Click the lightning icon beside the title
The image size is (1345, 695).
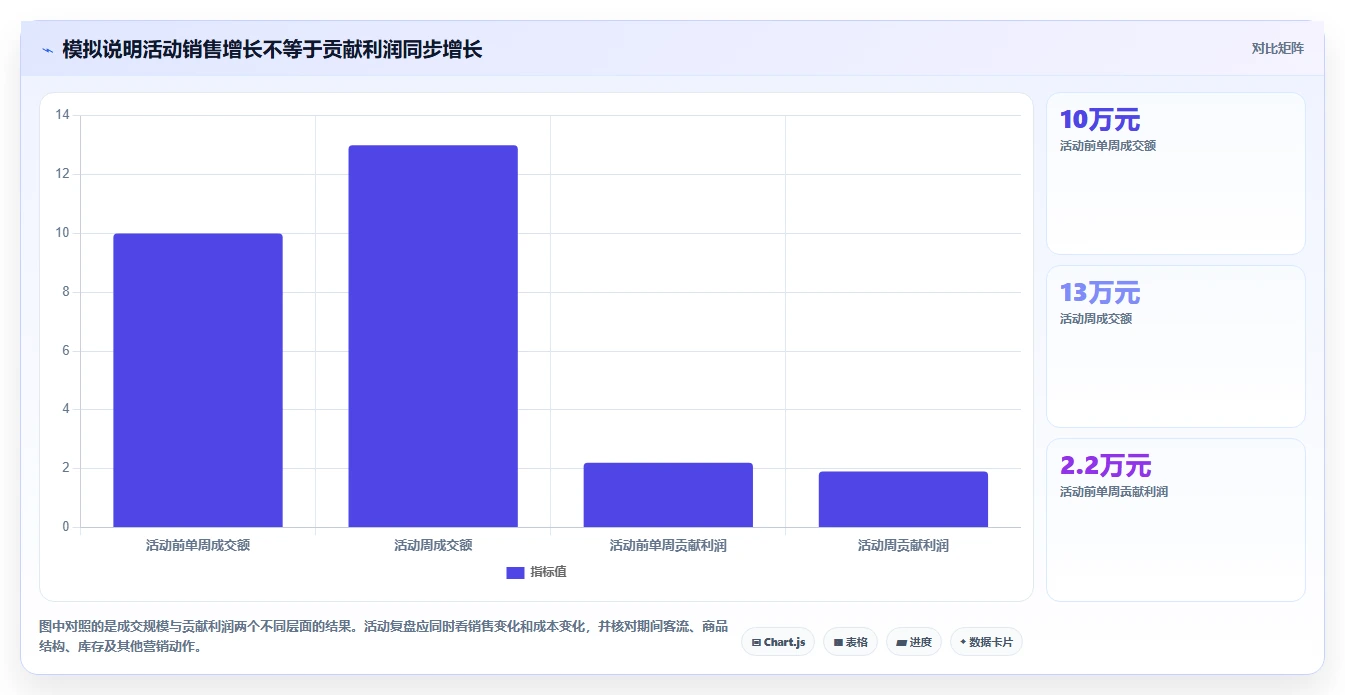[x=48, y=50]
